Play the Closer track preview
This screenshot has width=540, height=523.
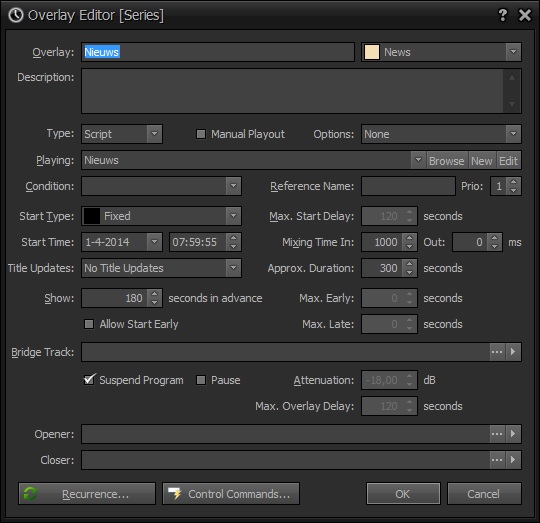coord(513,460)
